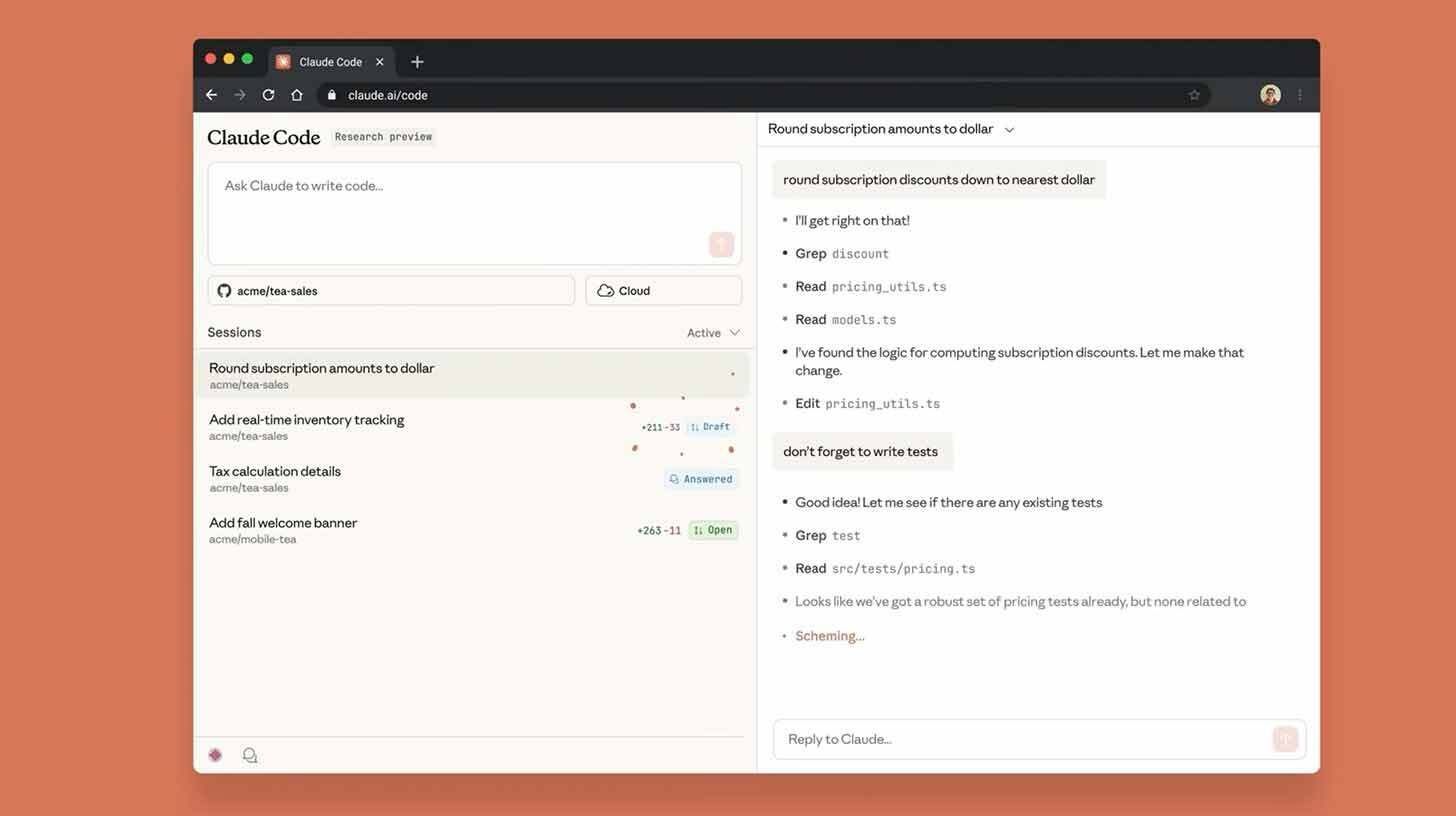
Task: Click the browser forward arrow
Action: click(240, 95)
